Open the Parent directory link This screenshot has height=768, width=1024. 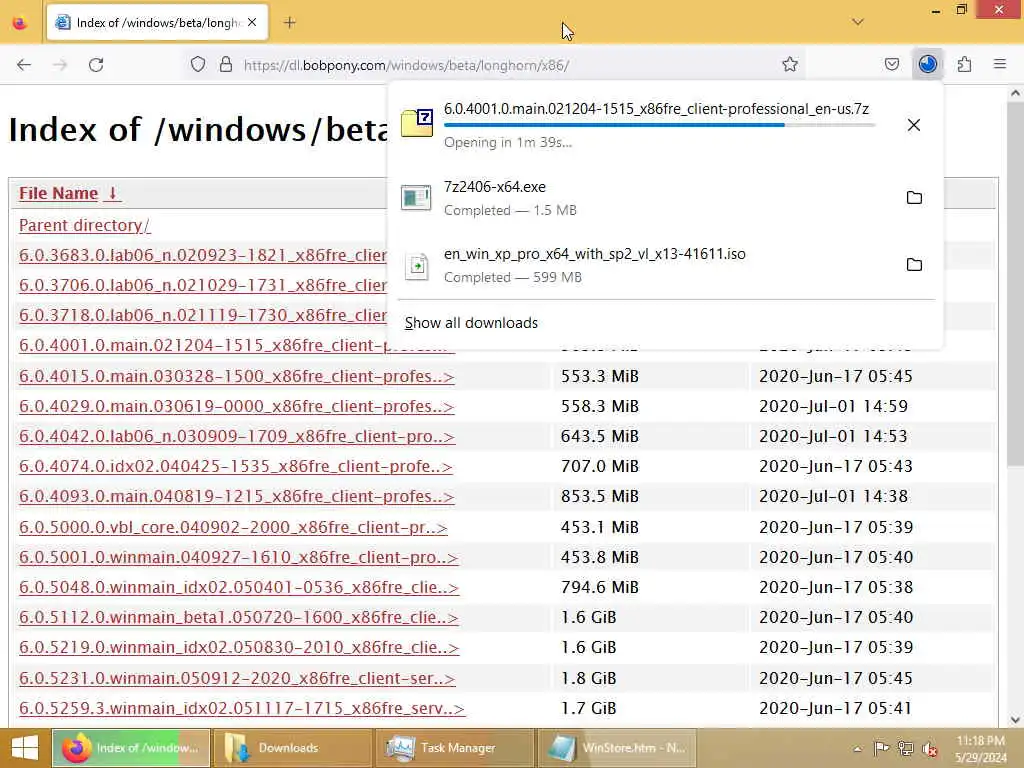84,225
